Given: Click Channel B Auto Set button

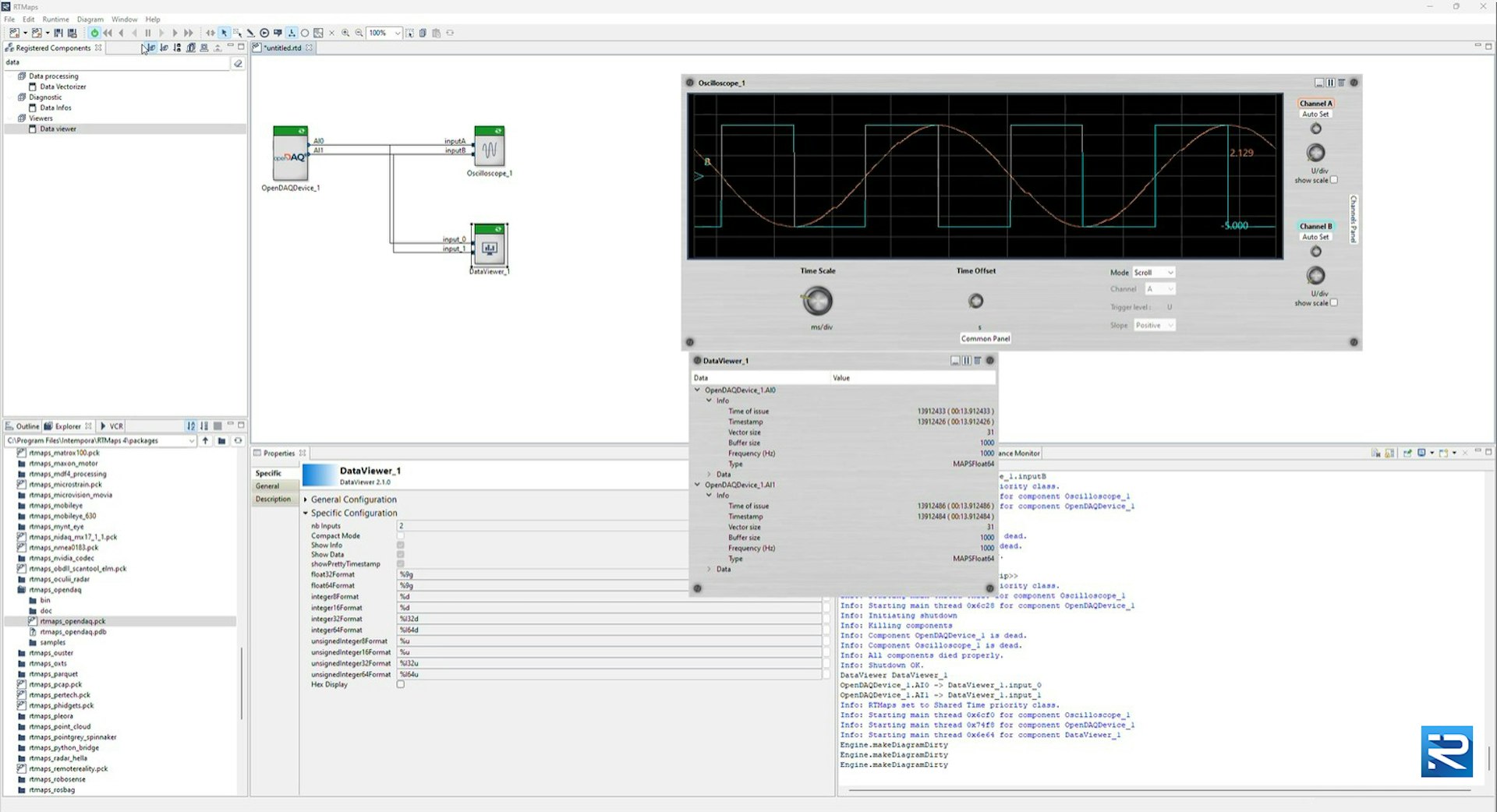Looking at the screenshot, I should click(1315, 237).
